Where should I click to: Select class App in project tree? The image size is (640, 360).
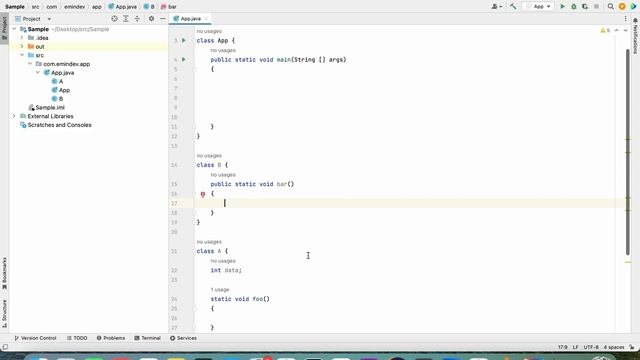[61, 90]
